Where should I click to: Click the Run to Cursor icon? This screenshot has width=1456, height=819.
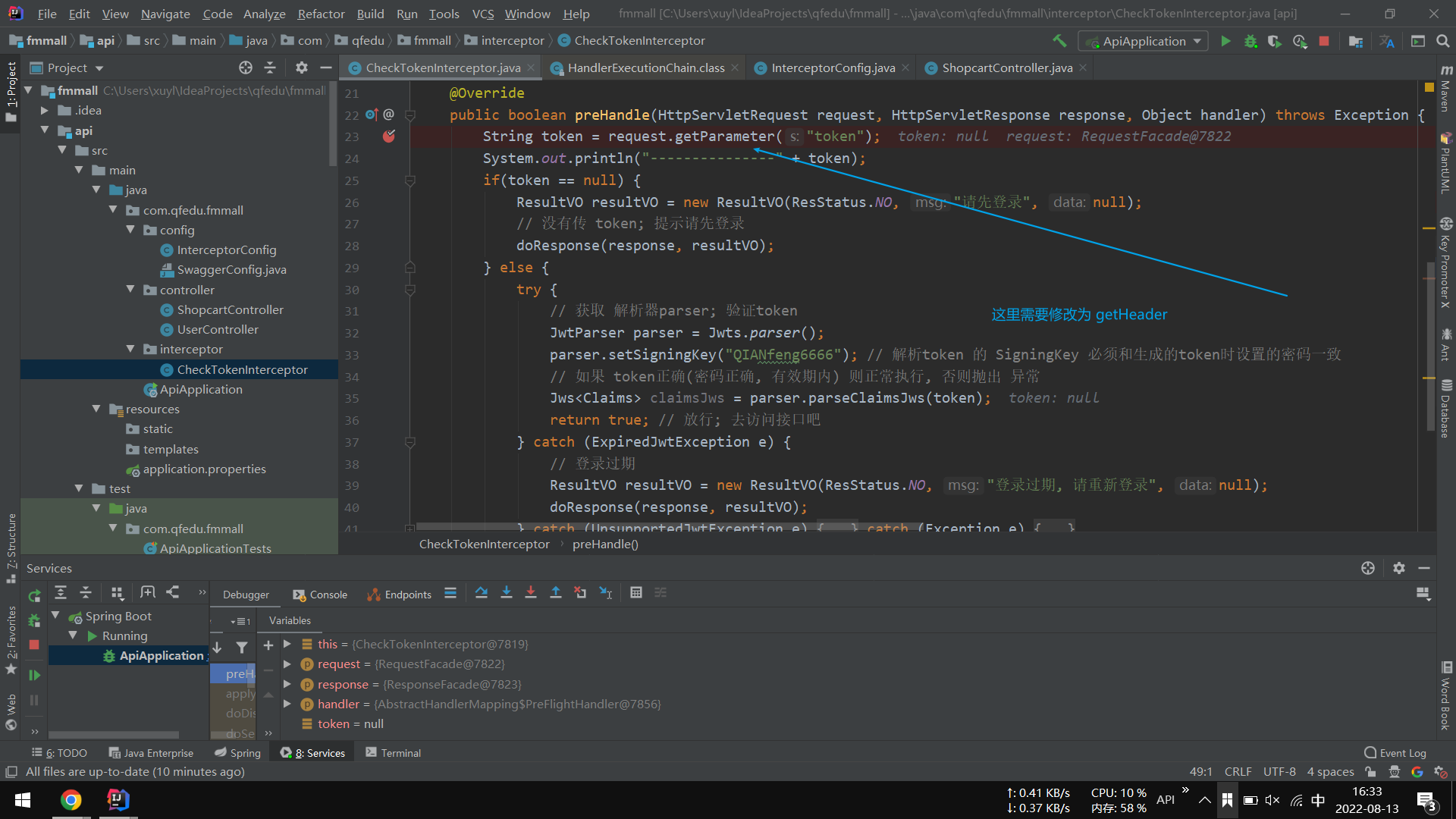pos(605,593)
